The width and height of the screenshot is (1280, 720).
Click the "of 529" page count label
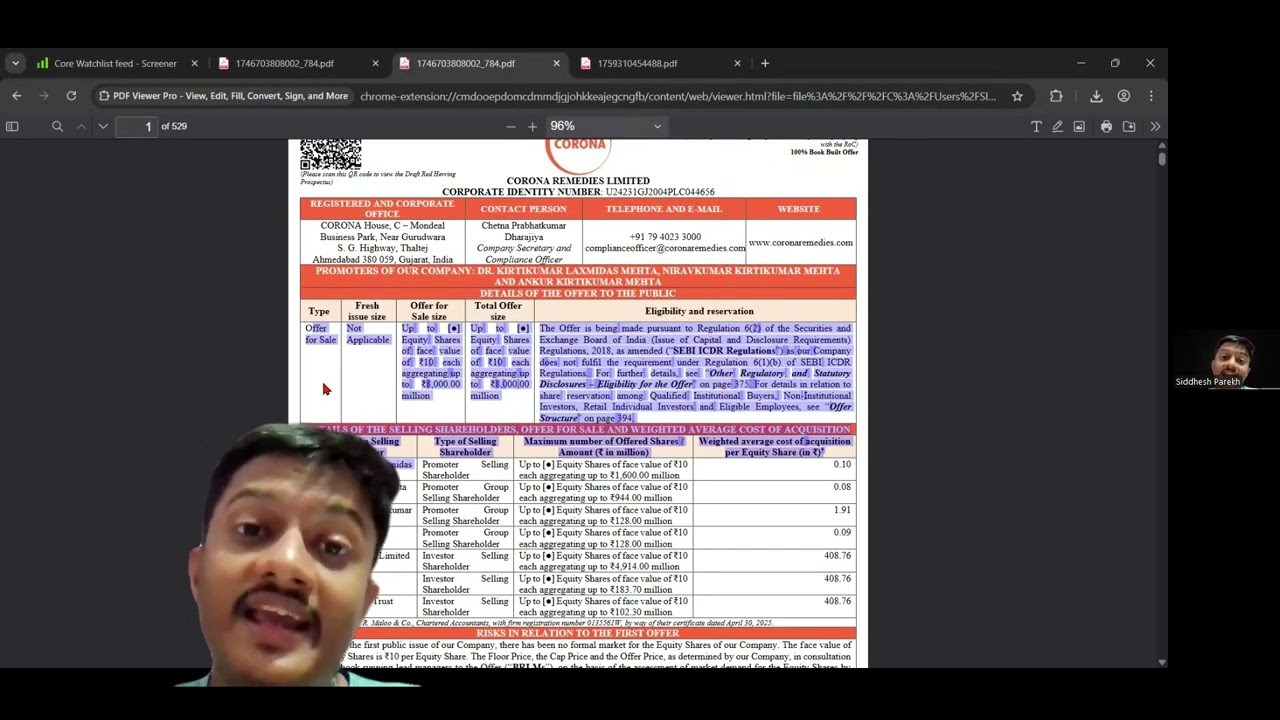173,126
